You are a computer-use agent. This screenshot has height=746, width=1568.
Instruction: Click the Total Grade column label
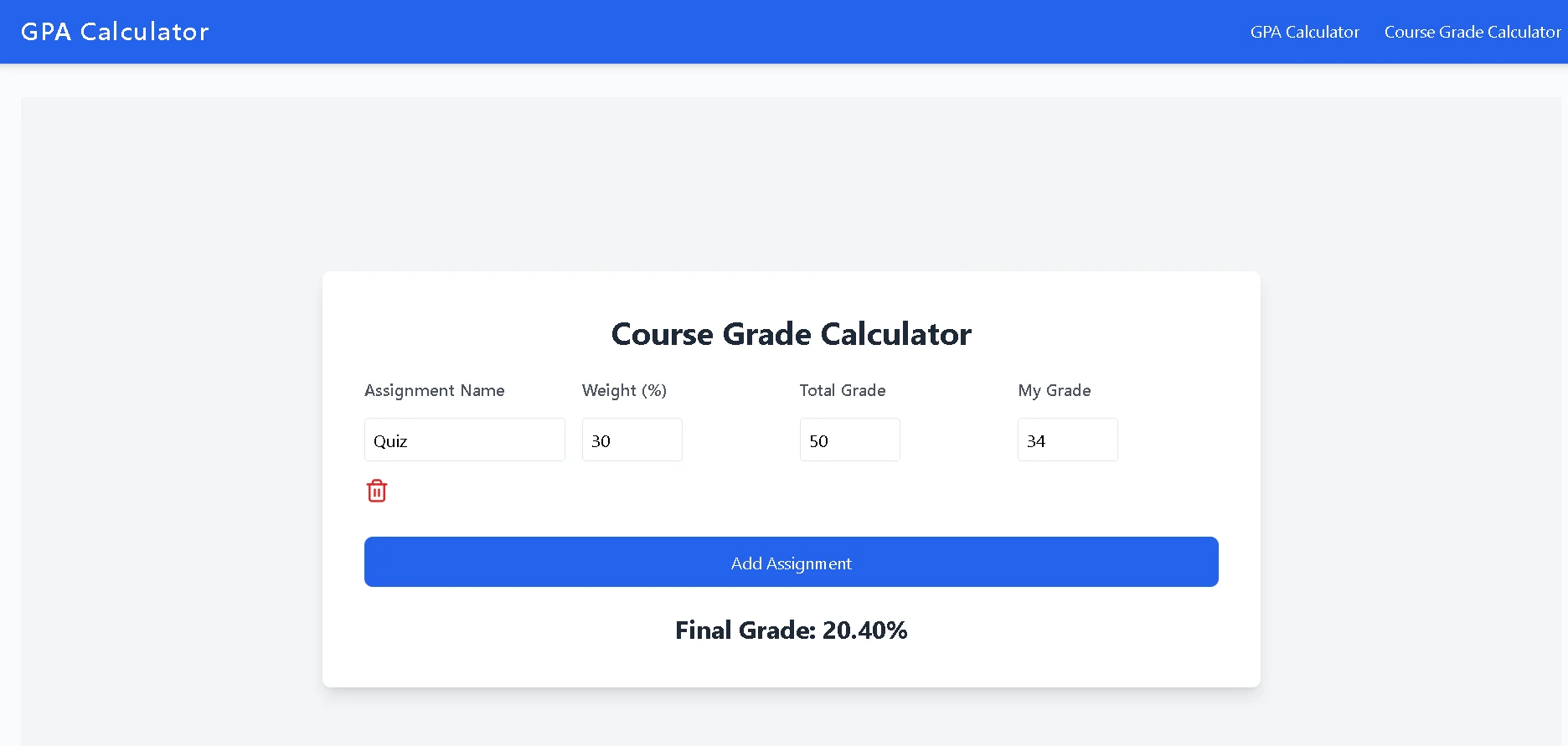point(842,390)
